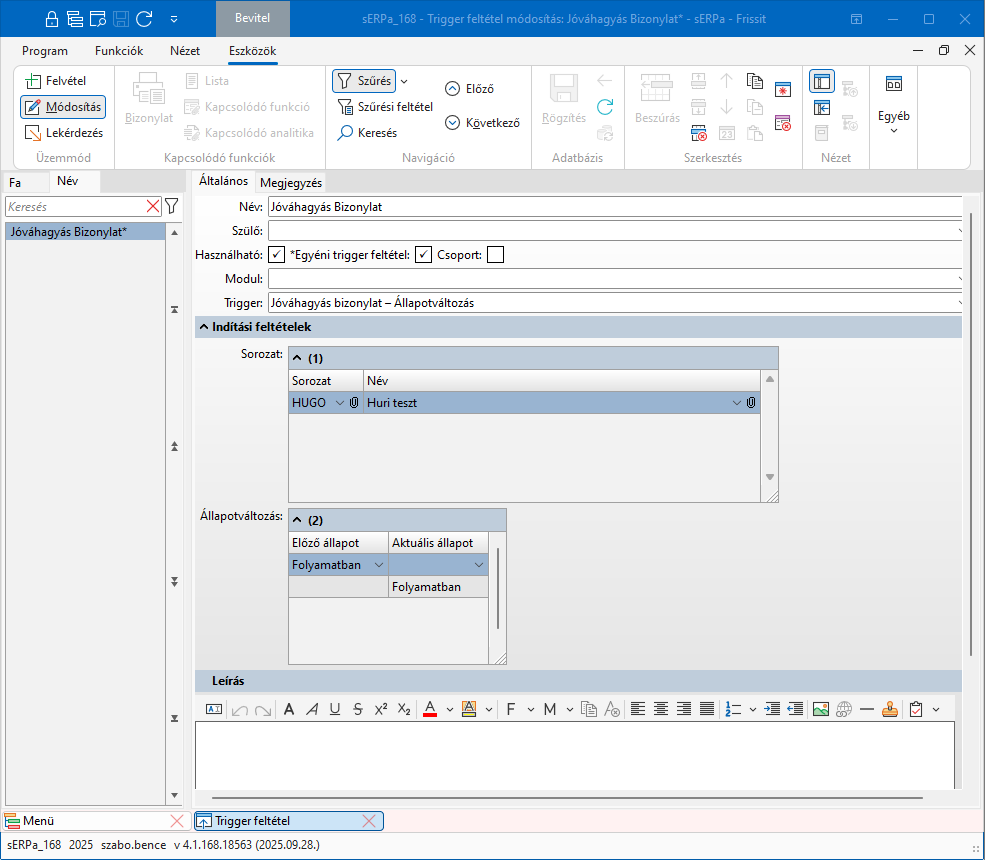Collapse the Indítási feltételek section

click(x=204, y=327)
